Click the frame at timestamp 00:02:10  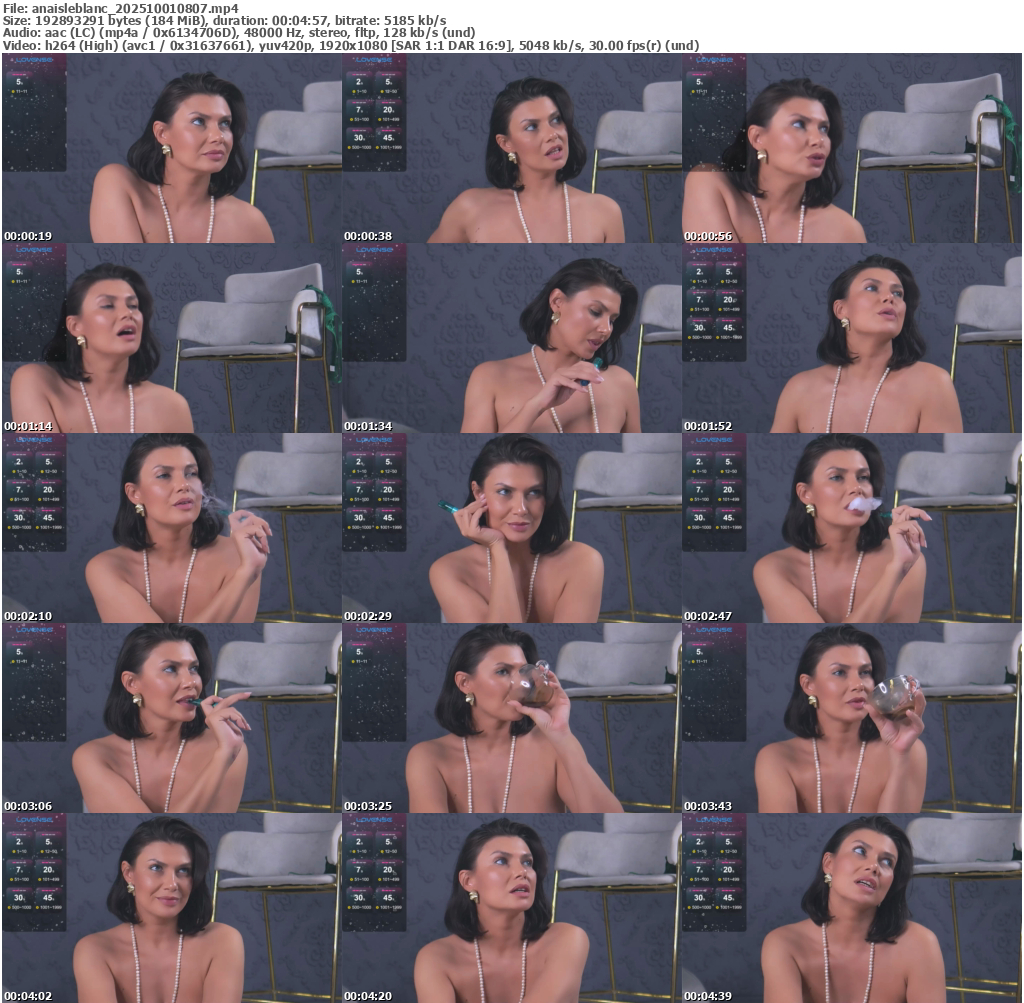tap(171, 528)
